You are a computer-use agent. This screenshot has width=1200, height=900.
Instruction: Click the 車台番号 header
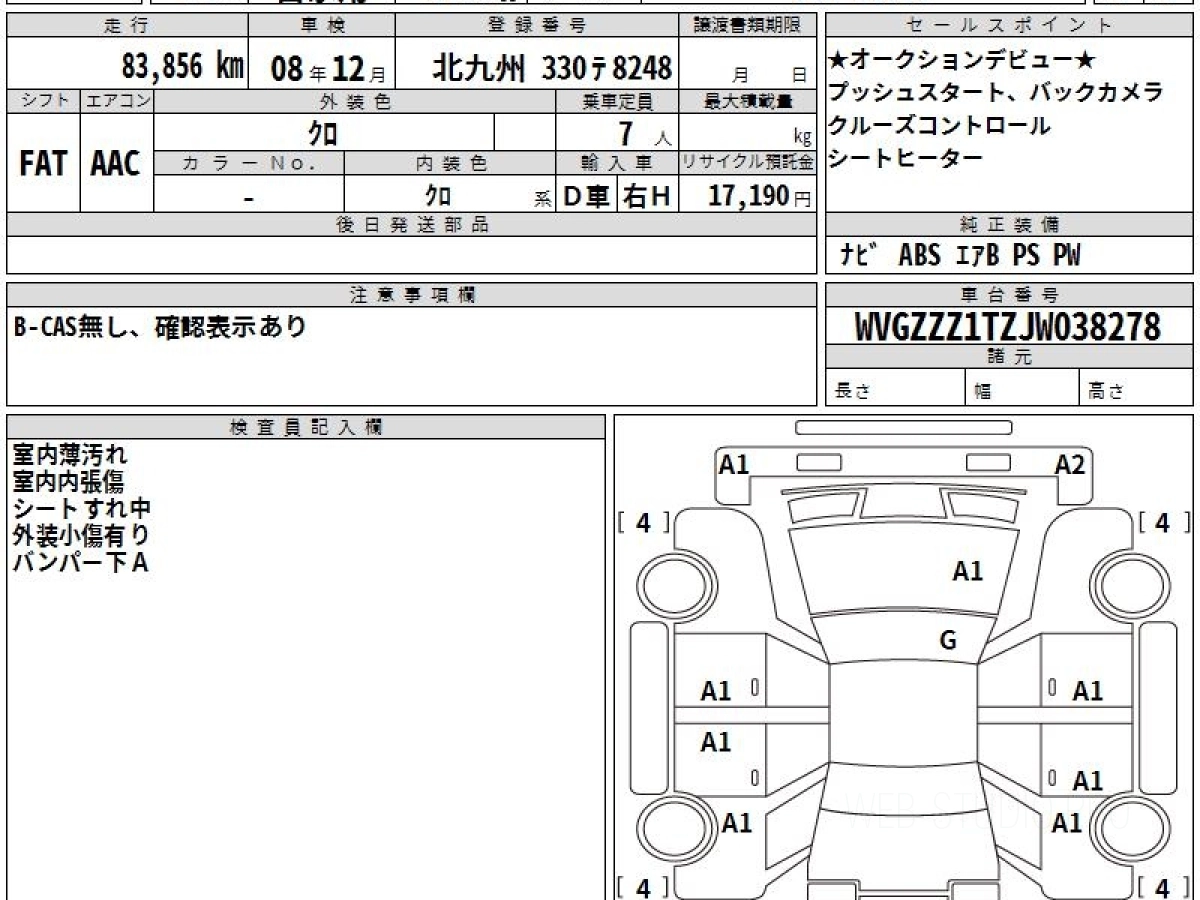pyautogui.click(x=1010, y=295)
